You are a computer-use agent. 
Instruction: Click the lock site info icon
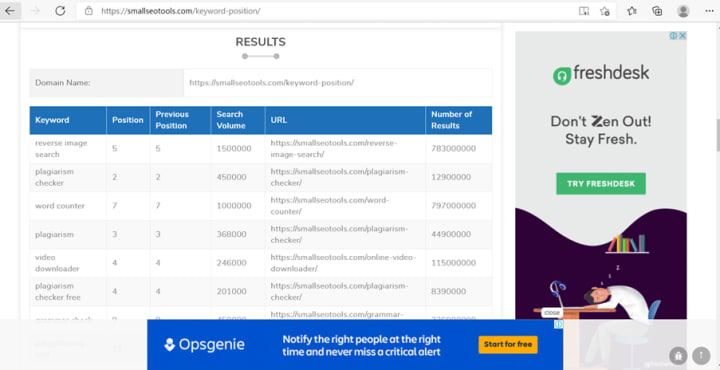pyautogui.click(x=89, y=11)
